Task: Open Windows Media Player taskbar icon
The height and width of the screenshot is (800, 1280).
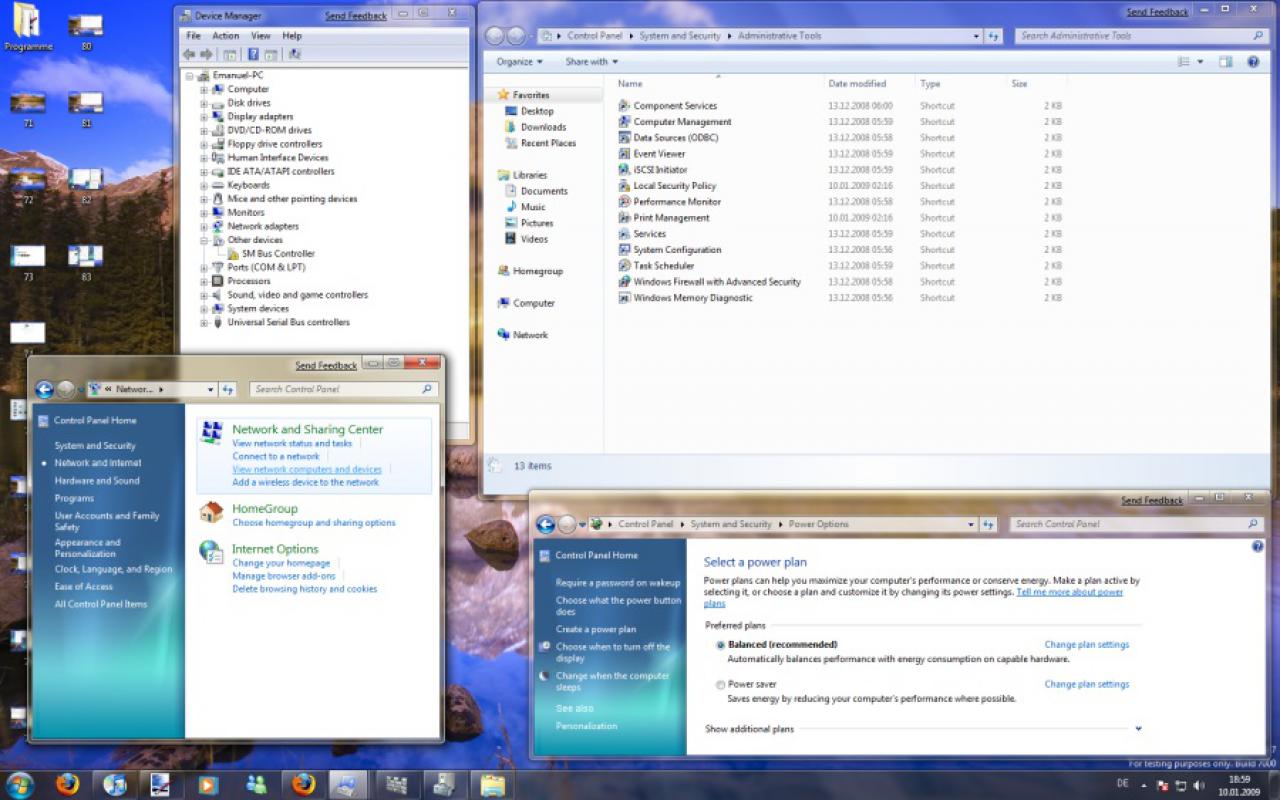Action: point(209,784)
